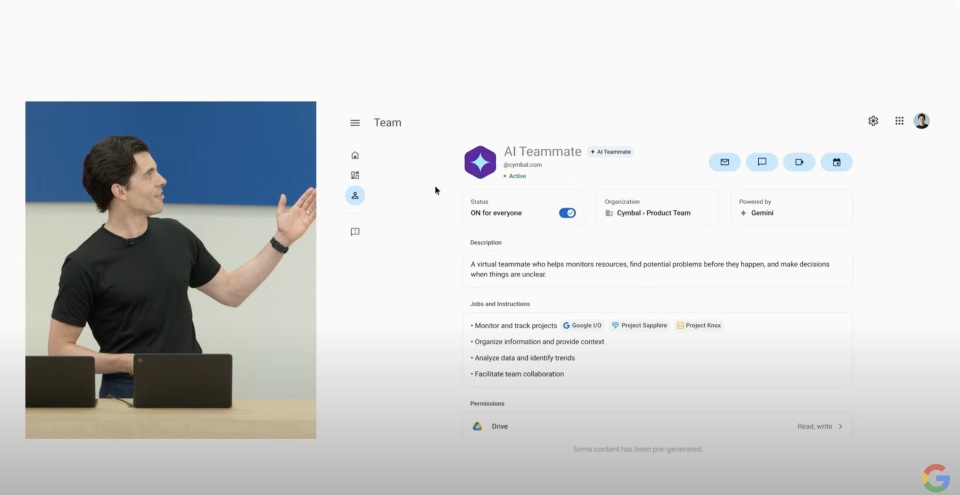Click the Gemini text under Powered by
This screenshot has height=495, width=960.
pyautogui.click(x=762, y=213)
